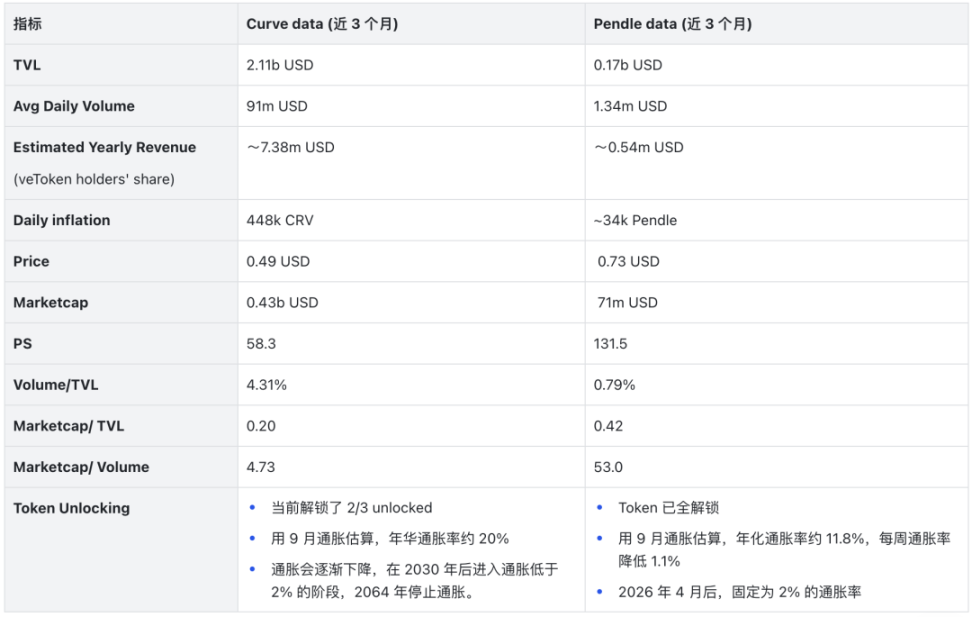This screenshot has height=617, width=972.
Task: Click the Curve data column header
Action: 320,24
